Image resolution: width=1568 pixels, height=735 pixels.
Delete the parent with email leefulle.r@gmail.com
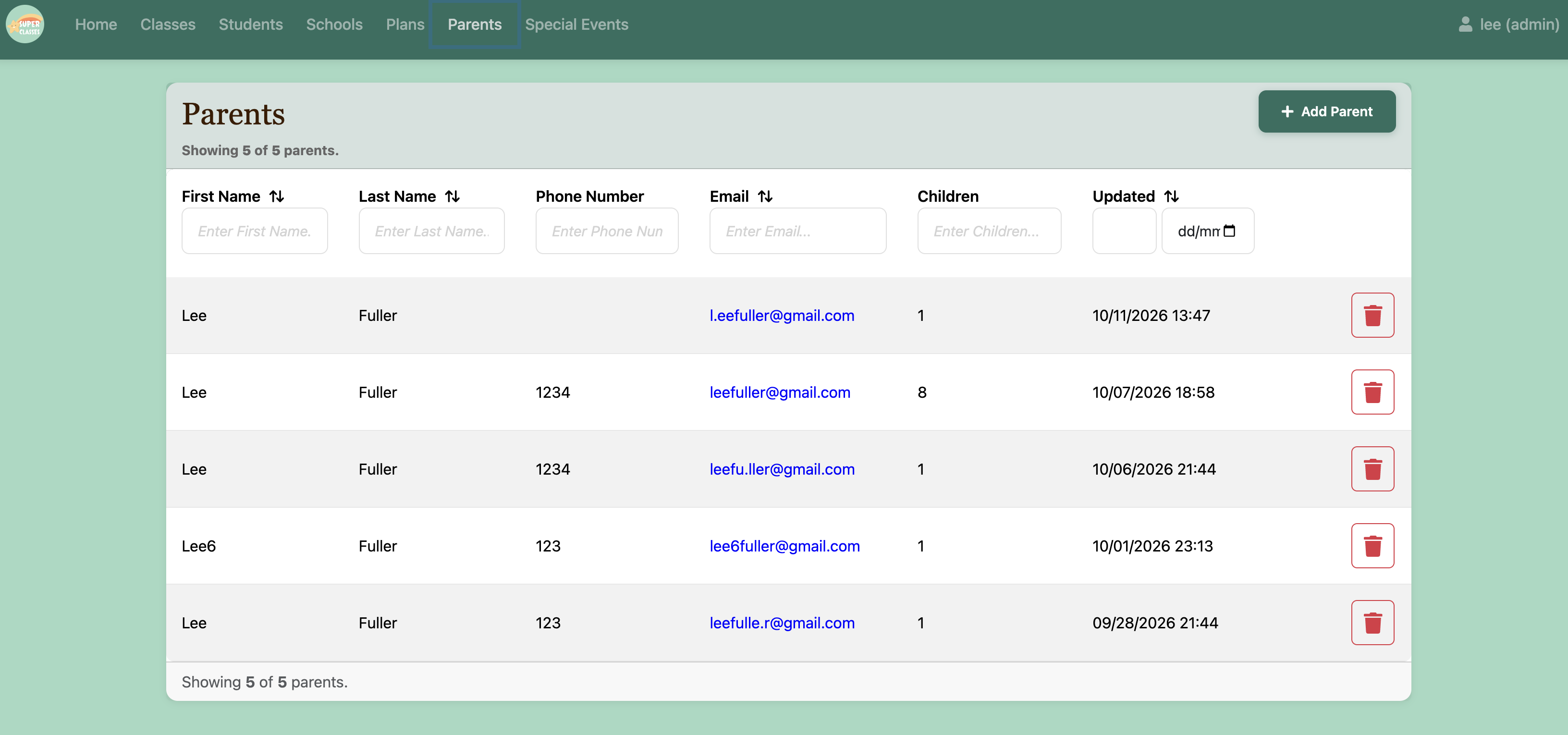(1372, 623)
